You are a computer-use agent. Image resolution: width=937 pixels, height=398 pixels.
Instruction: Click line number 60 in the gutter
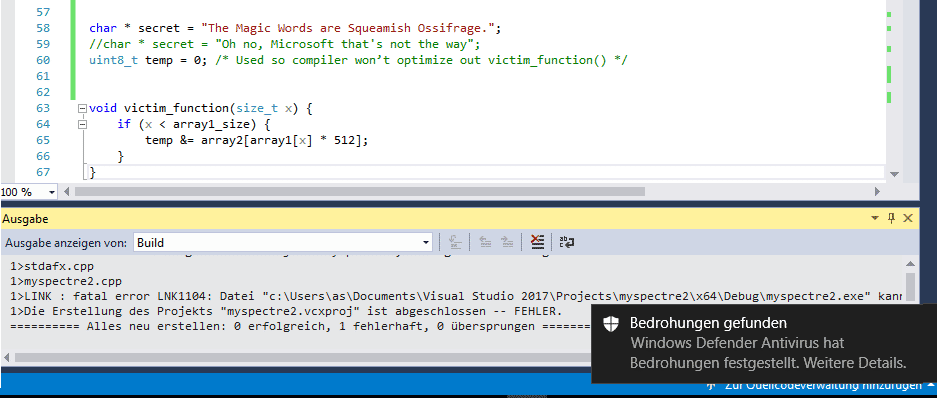tap(43, 60)
